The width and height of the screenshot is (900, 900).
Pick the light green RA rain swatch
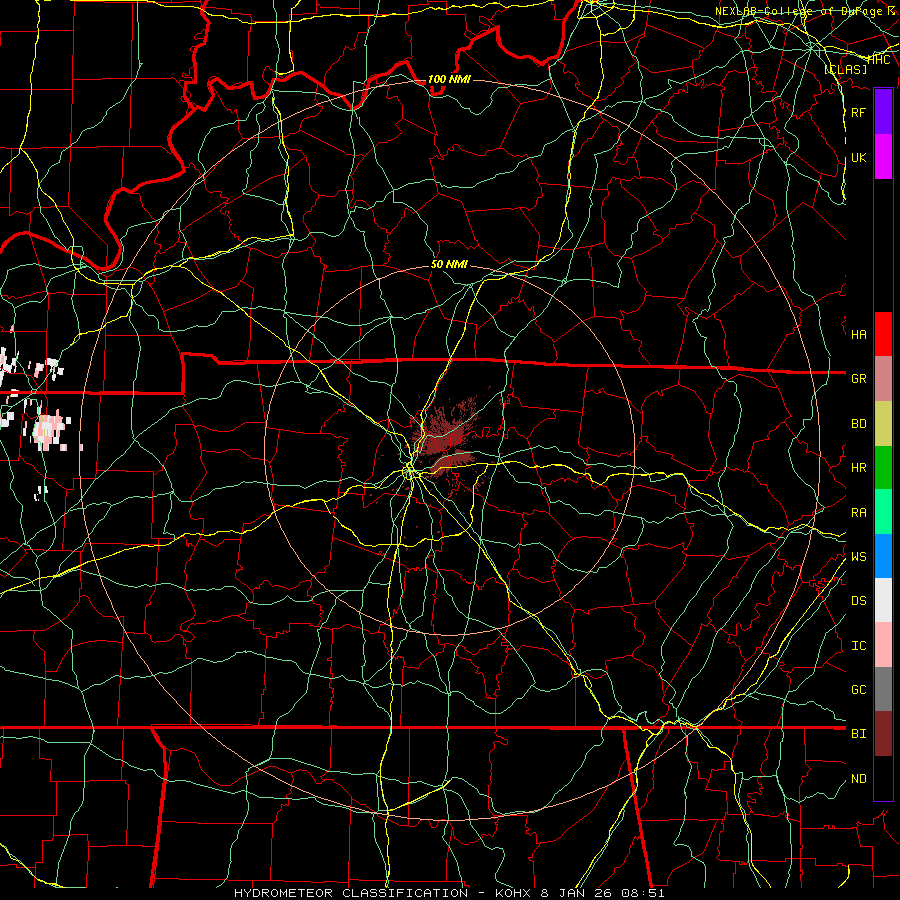tap(883, 512)
